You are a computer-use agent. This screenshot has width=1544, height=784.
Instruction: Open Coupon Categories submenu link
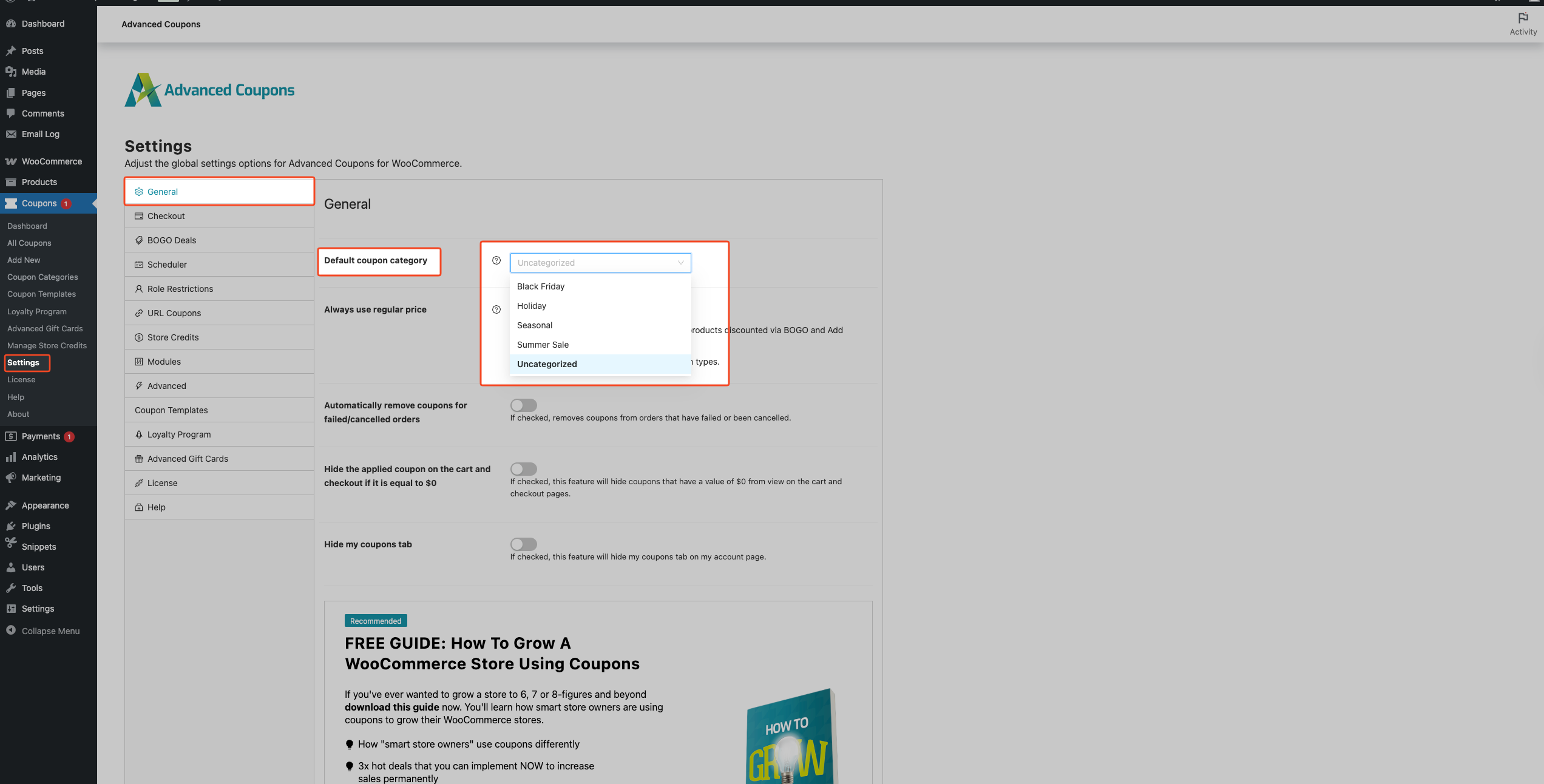point(42,277)
